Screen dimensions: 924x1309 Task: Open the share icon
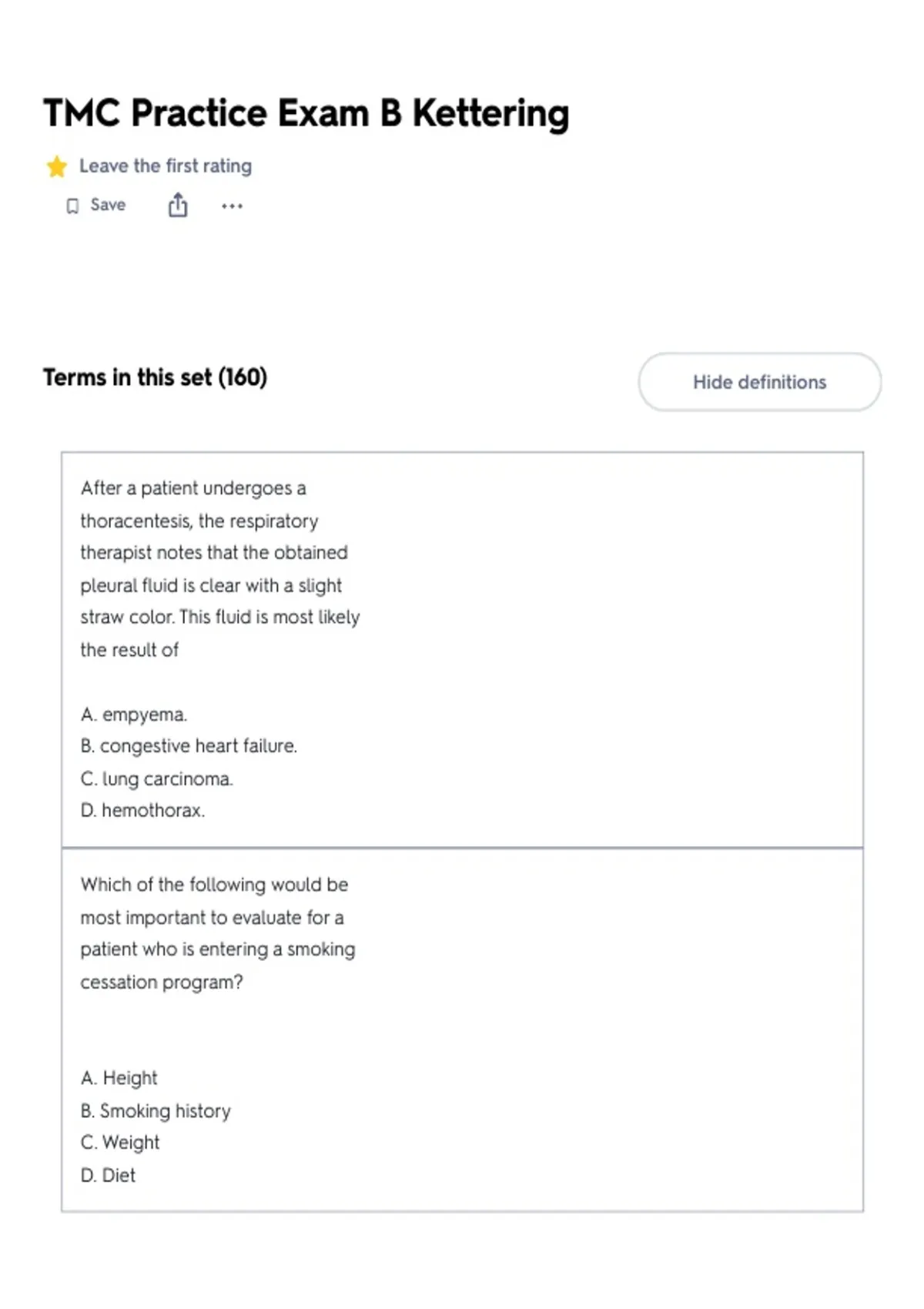click(x=178, y=205)
